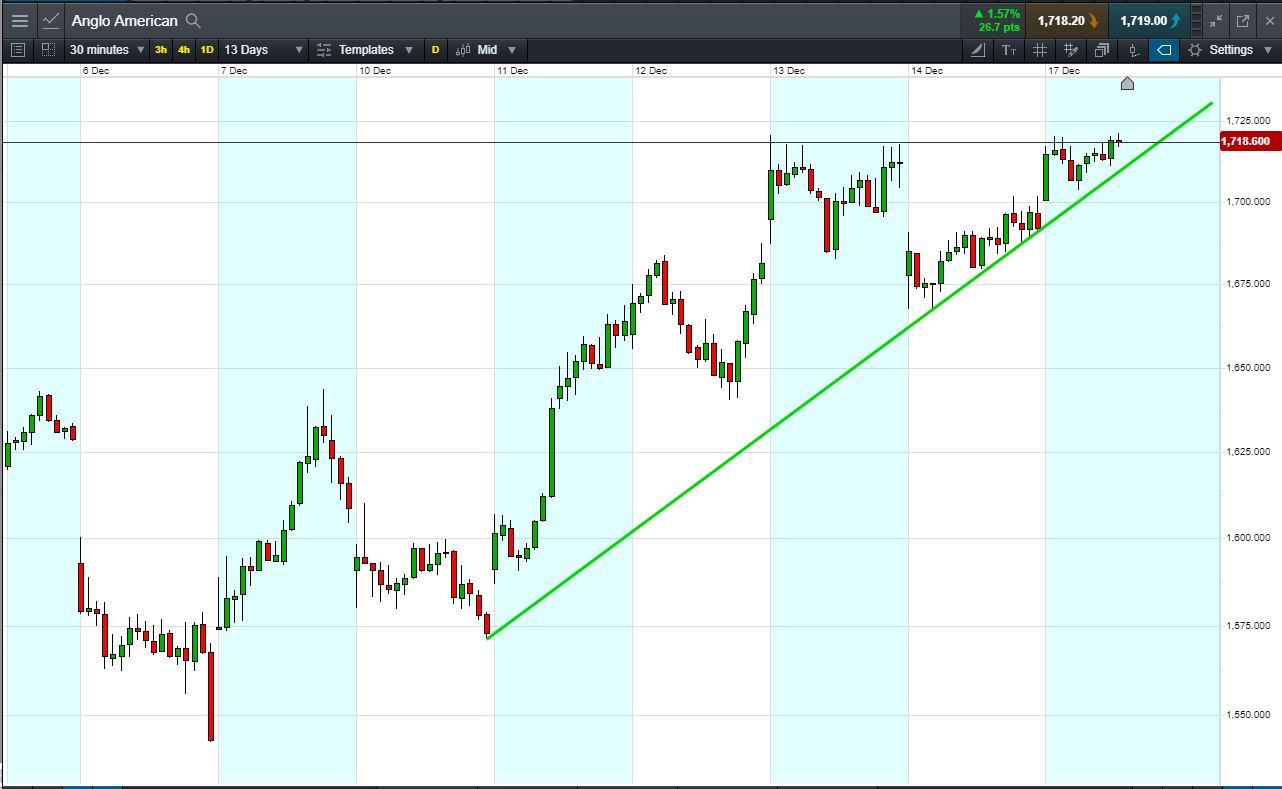
Task: Open the drawing tools icon
Action: pyautogui.click(x=977, y=50)
